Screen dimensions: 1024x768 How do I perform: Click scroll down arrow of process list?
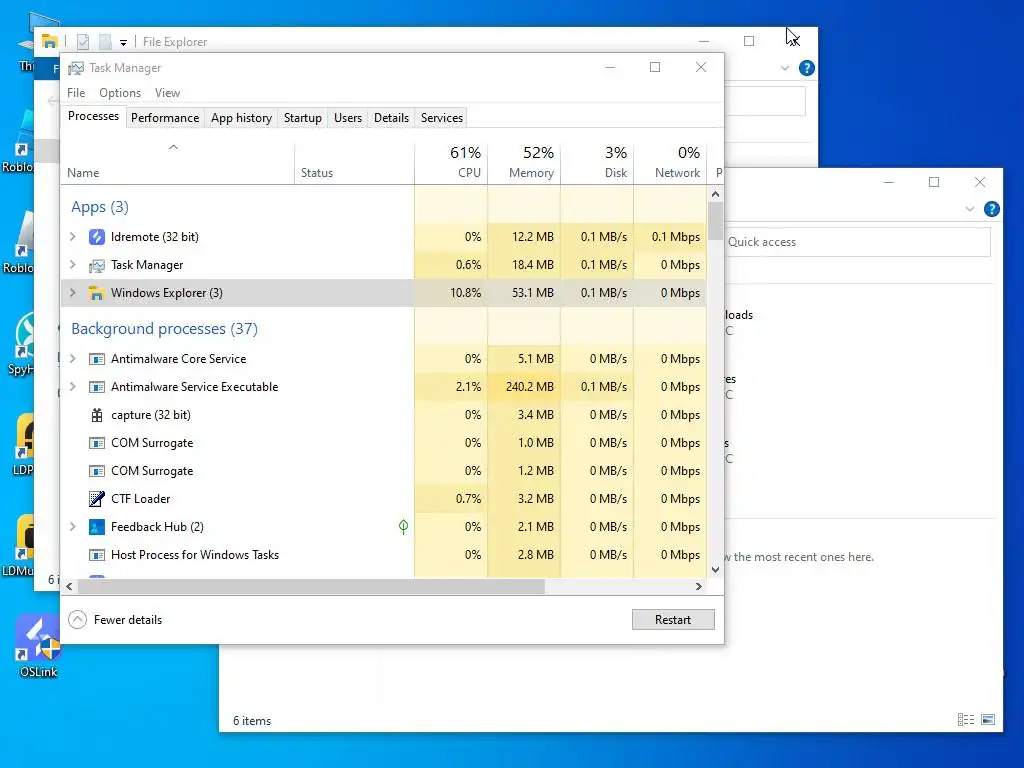coord(715,569)
